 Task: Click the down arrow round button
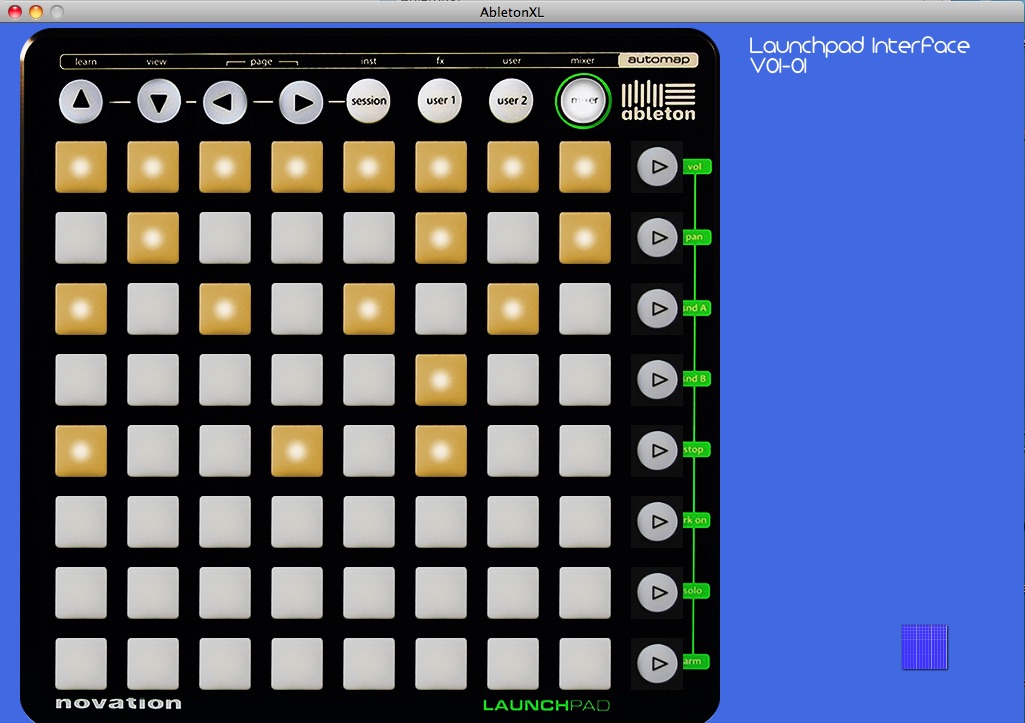pos(159,101)
